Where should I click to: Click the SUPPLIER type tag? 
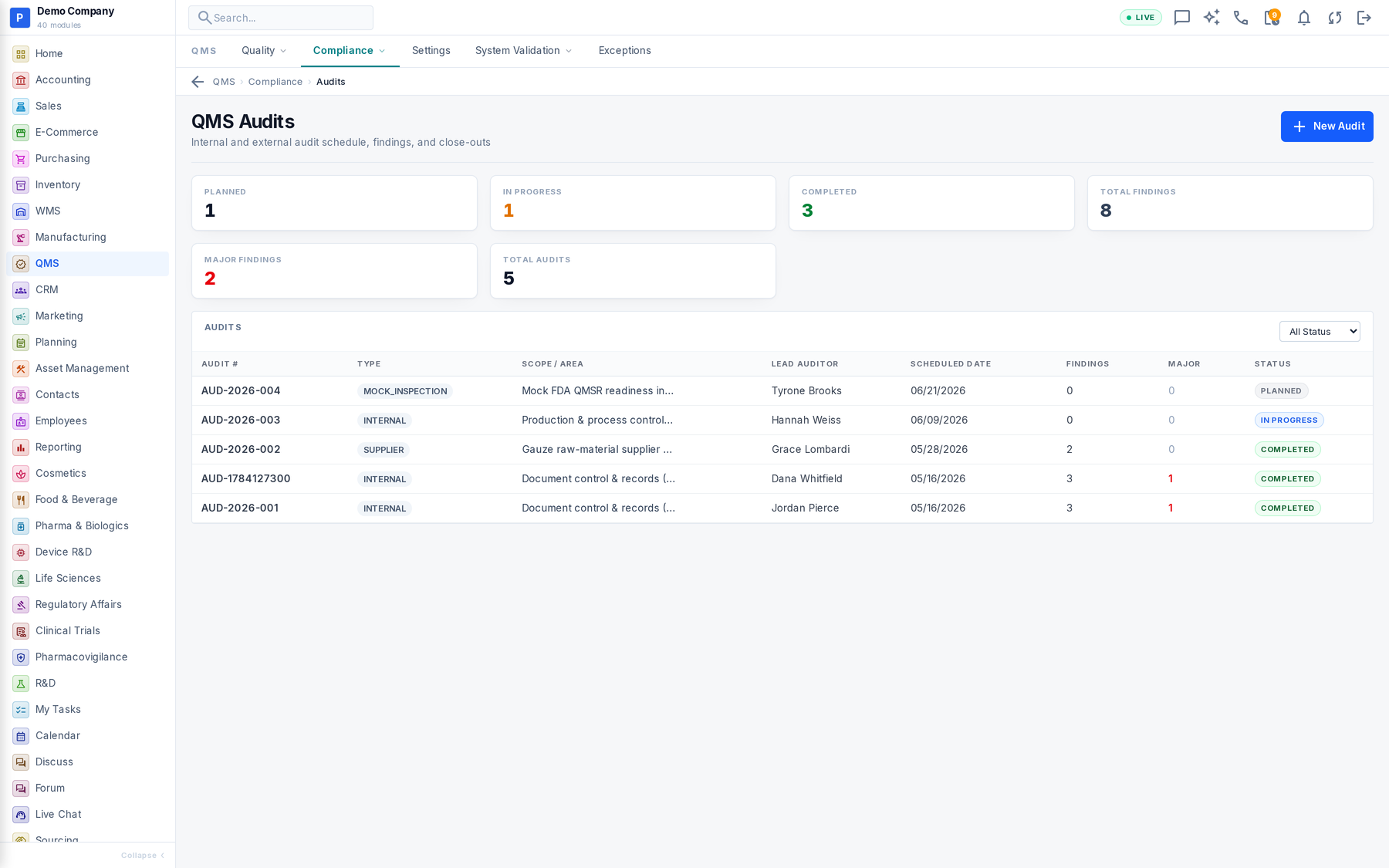coord(384,450)
